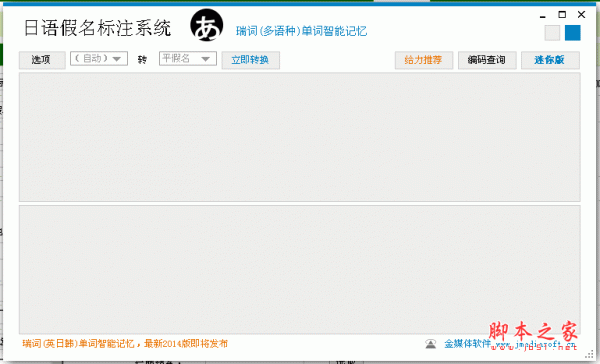The width and height of the screenshot is (600, 364).
Task: Expand the 平假名 target format dropdown
Action: 188,59
